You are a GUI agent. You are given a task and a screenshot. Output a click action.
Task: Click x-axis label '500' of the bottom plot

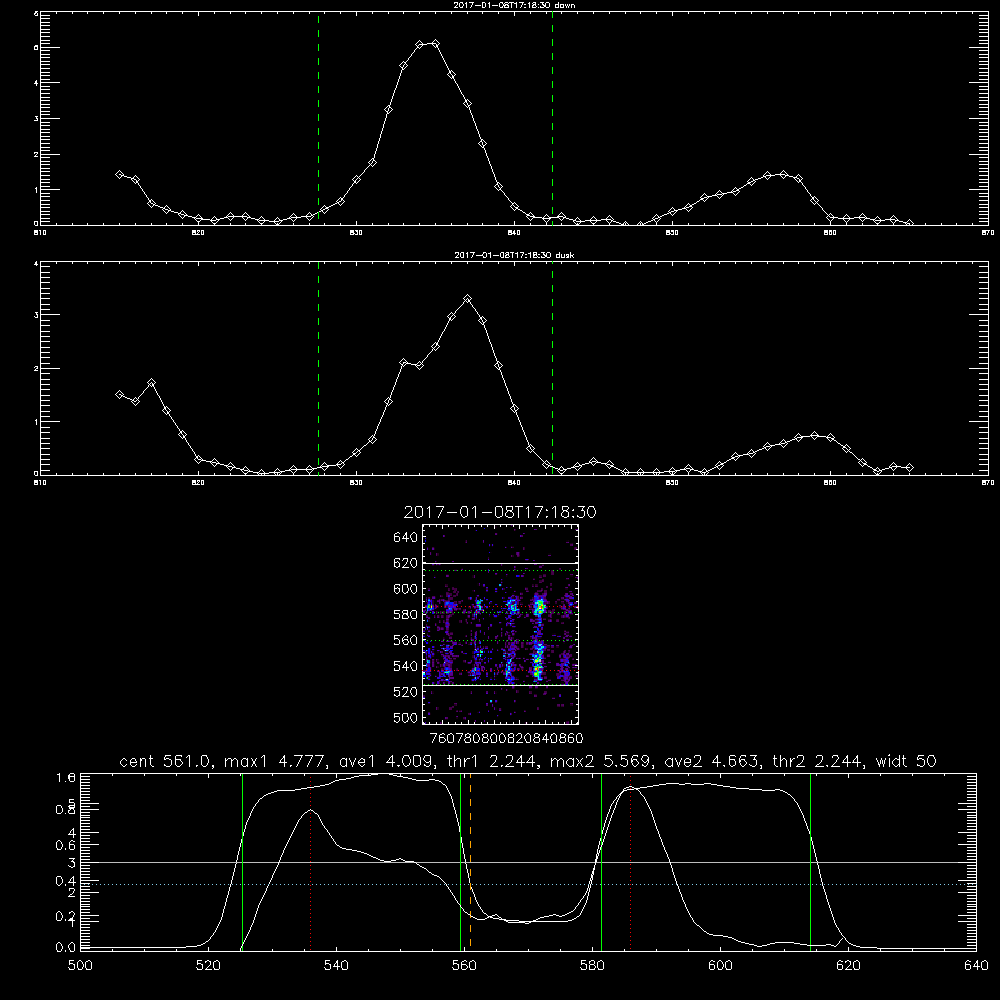coord(80,966)
